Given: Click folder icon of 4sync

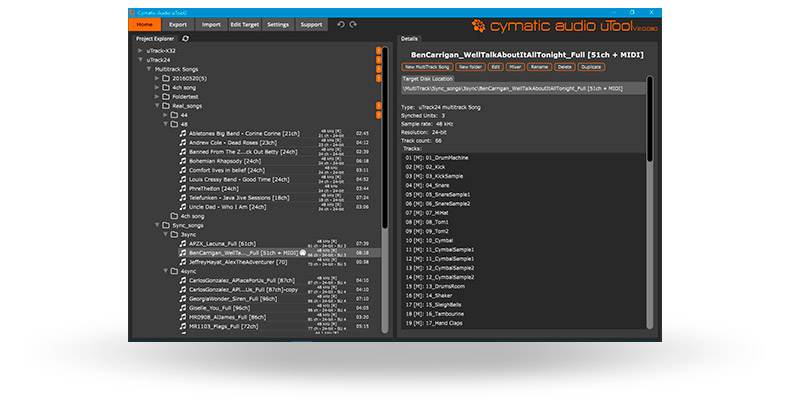Looking at the screenshot, I should point(174,271).
